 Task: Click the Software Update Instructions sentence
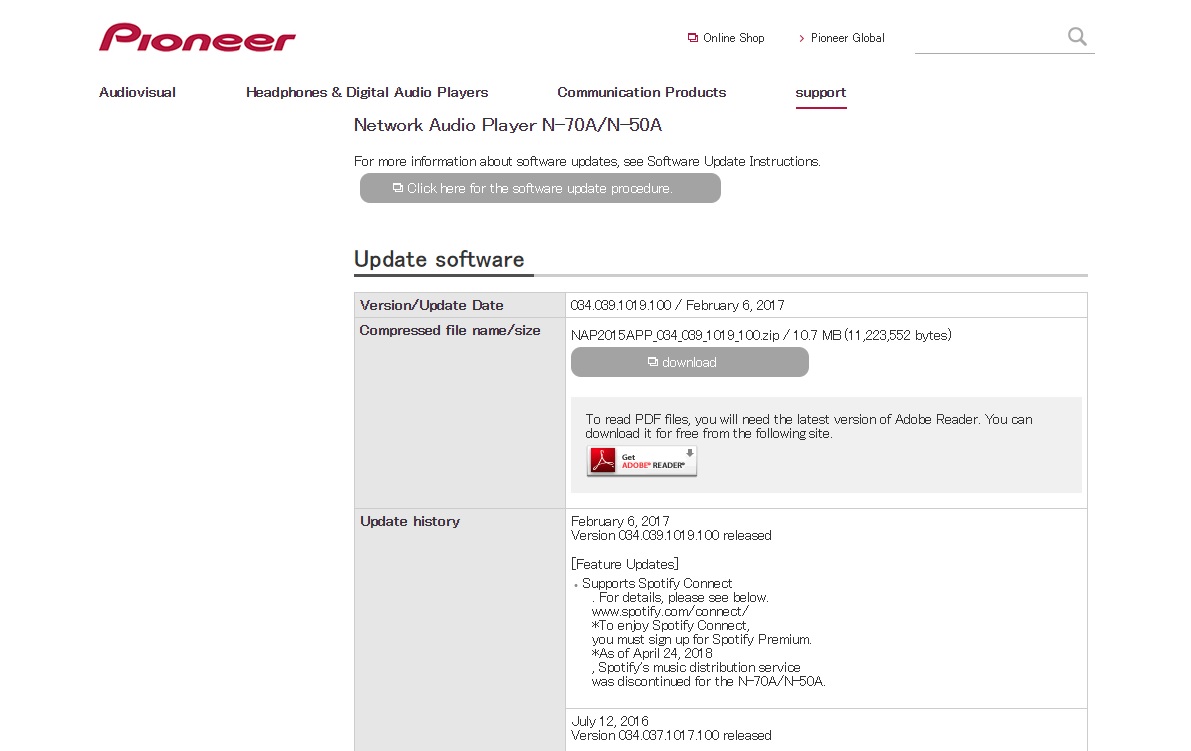point(587,161)
